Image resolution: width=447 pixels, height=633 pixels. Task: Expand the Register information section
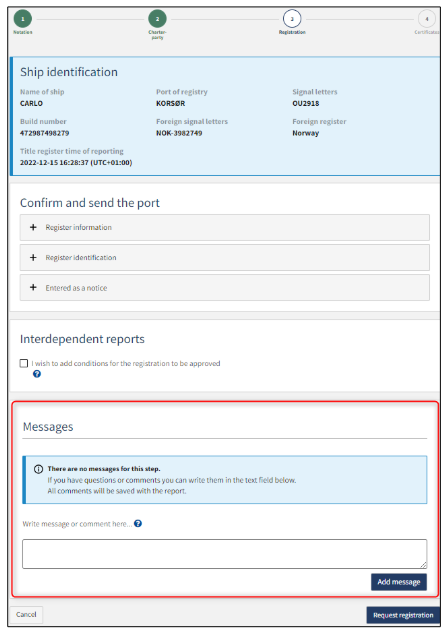click(x=225, y=227)
